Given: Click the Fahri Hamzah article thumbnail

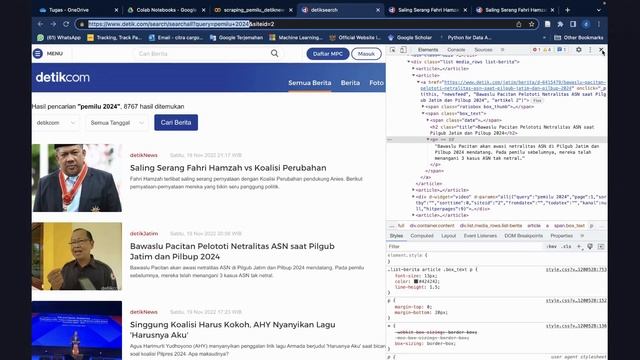Looking at the screenshot, I should (x=77, y=178).
